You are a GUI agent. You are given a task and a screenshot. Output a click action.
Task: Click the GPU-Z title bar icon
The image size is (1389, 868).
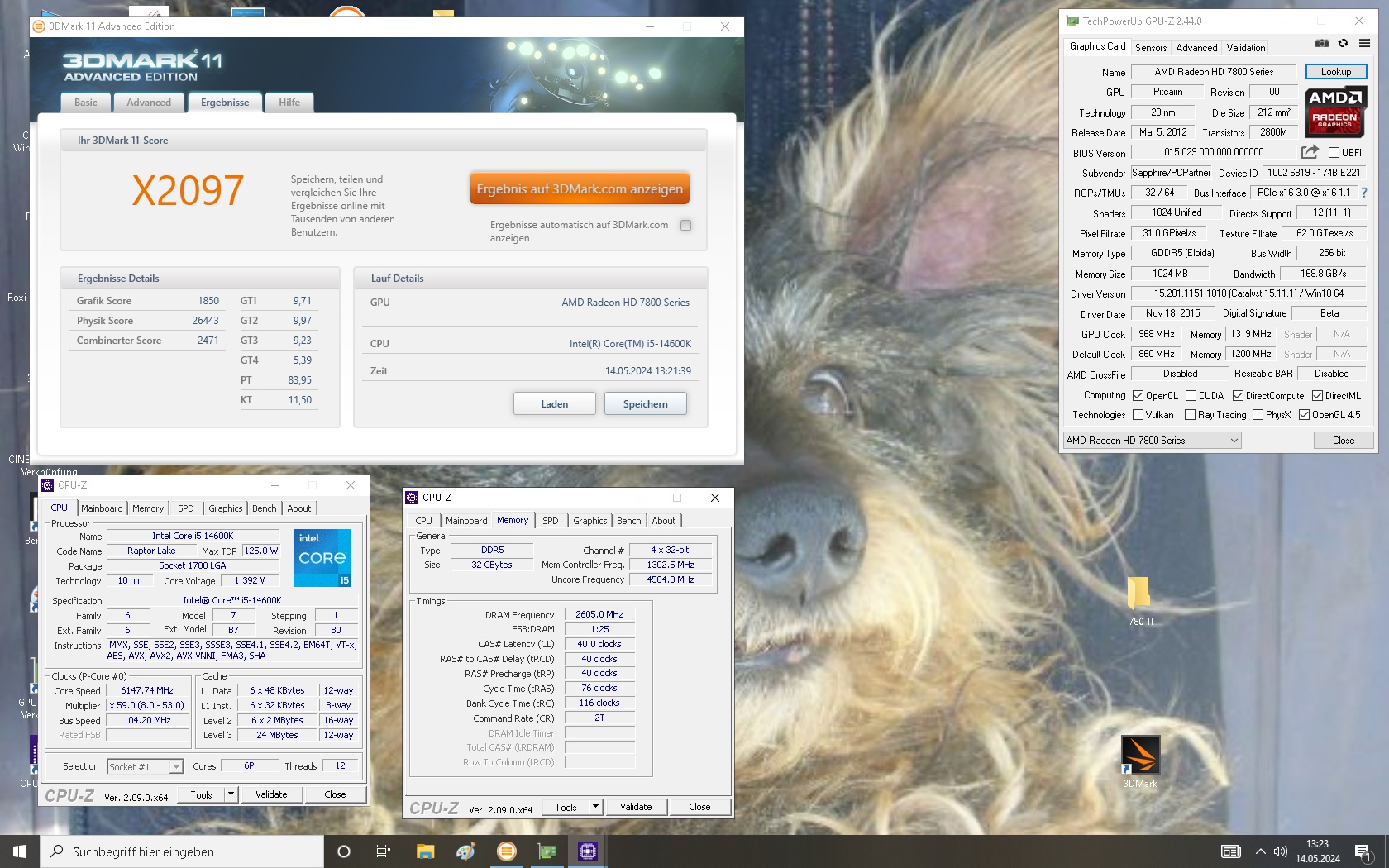point(1072,21)
